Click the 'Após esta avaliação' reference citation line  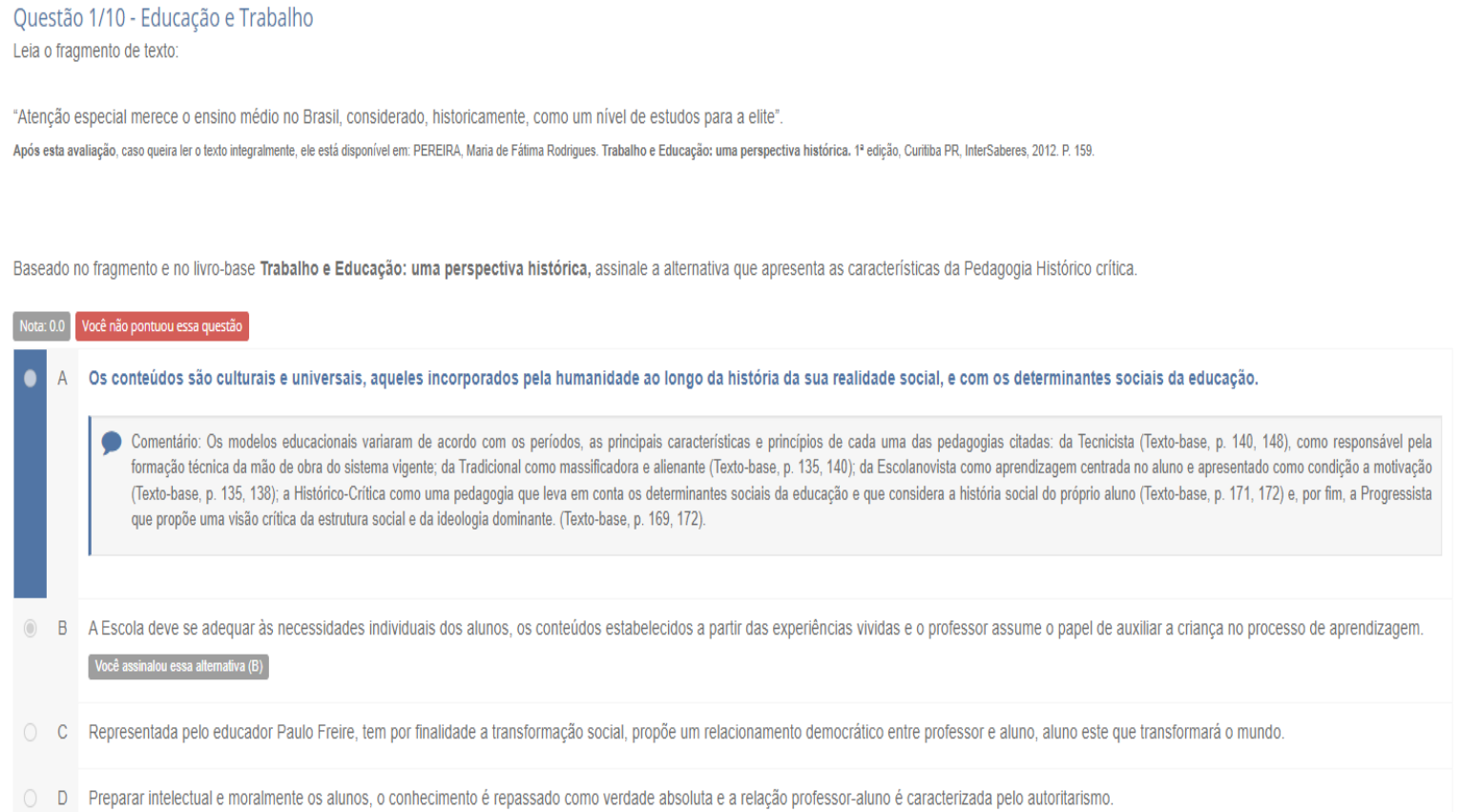(x=553, y=151)
